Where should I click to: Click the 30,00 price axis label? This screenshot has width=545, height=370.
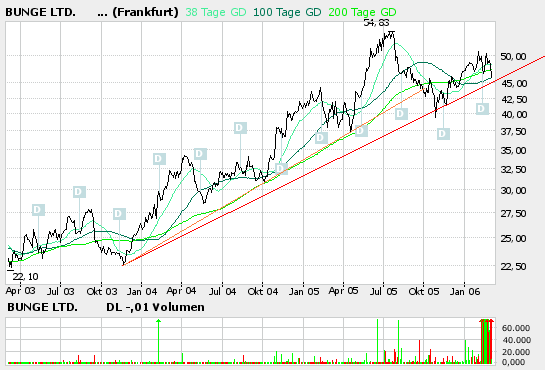tap(513, 191)
